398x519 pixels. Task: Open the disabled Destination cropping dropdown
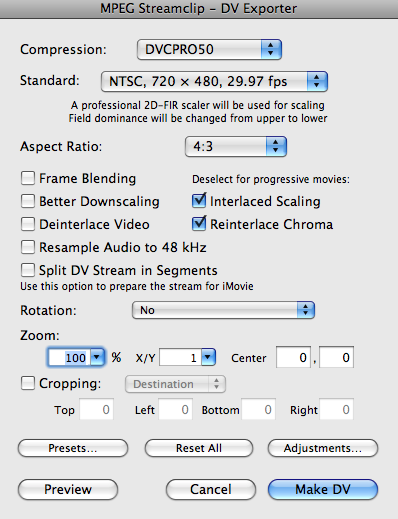click(x=175, y=384)
